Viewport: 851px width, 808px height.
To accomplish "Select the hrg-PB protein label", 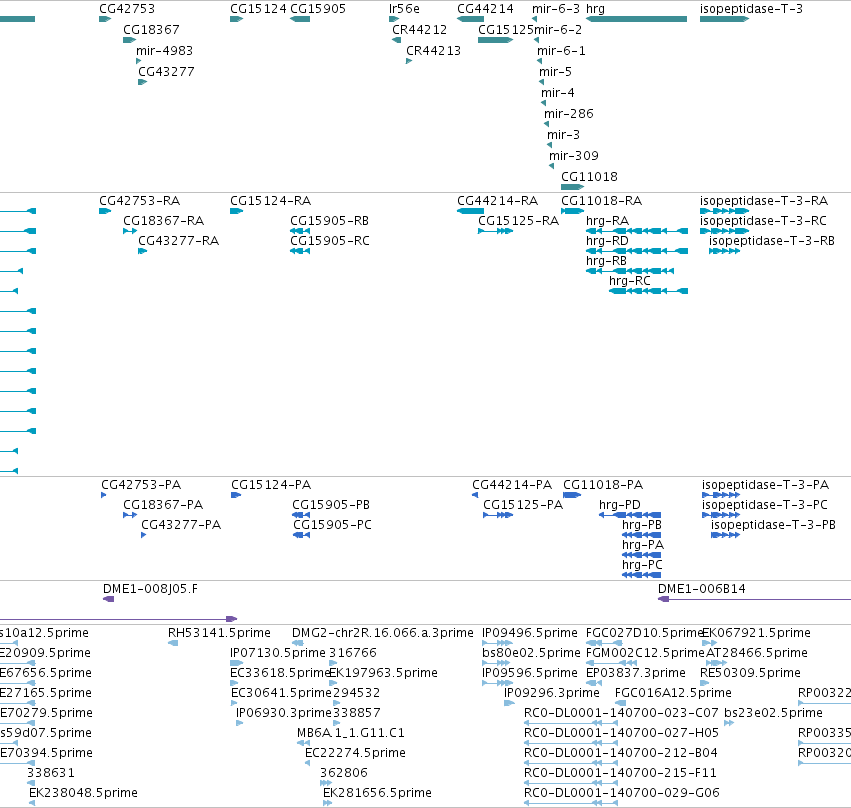I will 642,525.
